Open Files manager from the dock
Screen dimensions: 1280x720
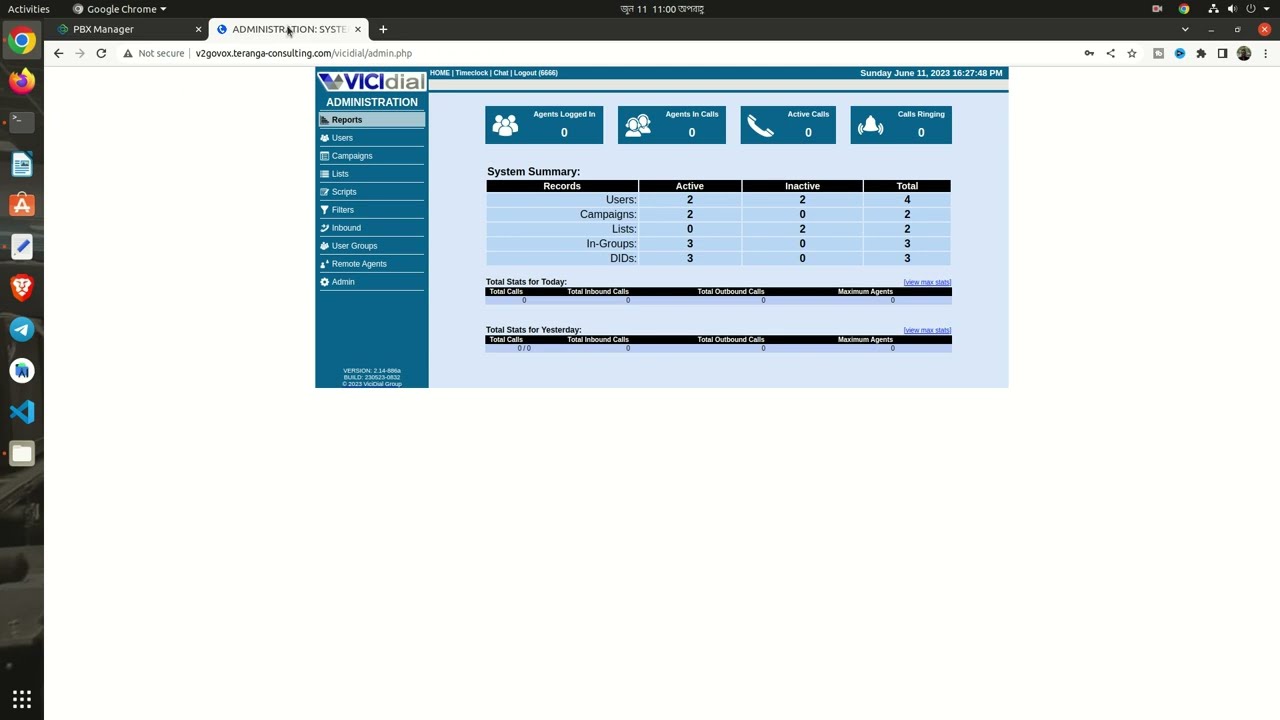22,453
